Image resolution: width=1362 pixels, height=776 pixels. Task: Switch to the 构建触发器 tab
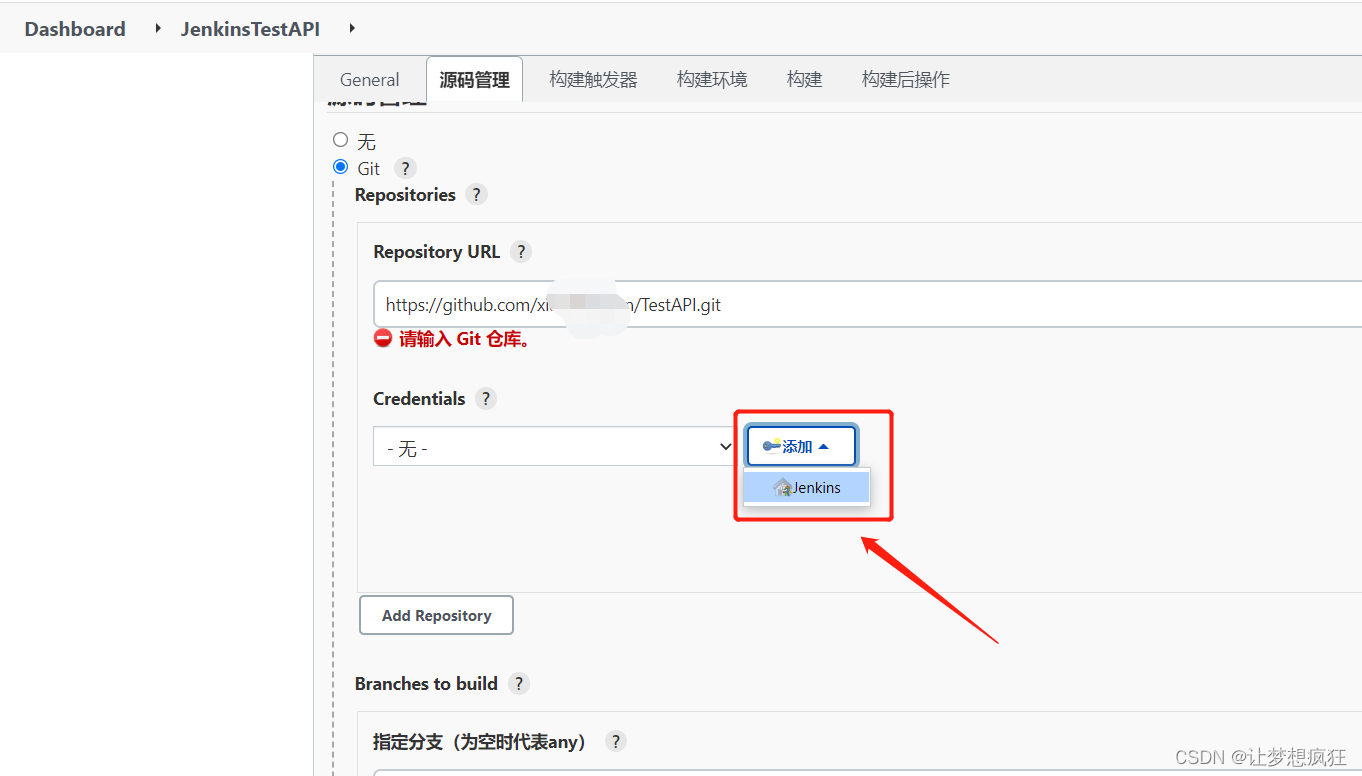click(x=593, y=80)
